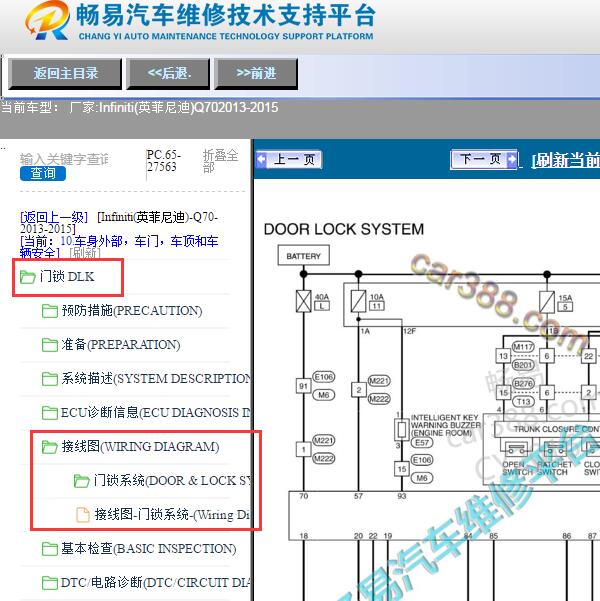600x601 pixels.
Task: Click the B276 connector label
Action: pos(523,383)
